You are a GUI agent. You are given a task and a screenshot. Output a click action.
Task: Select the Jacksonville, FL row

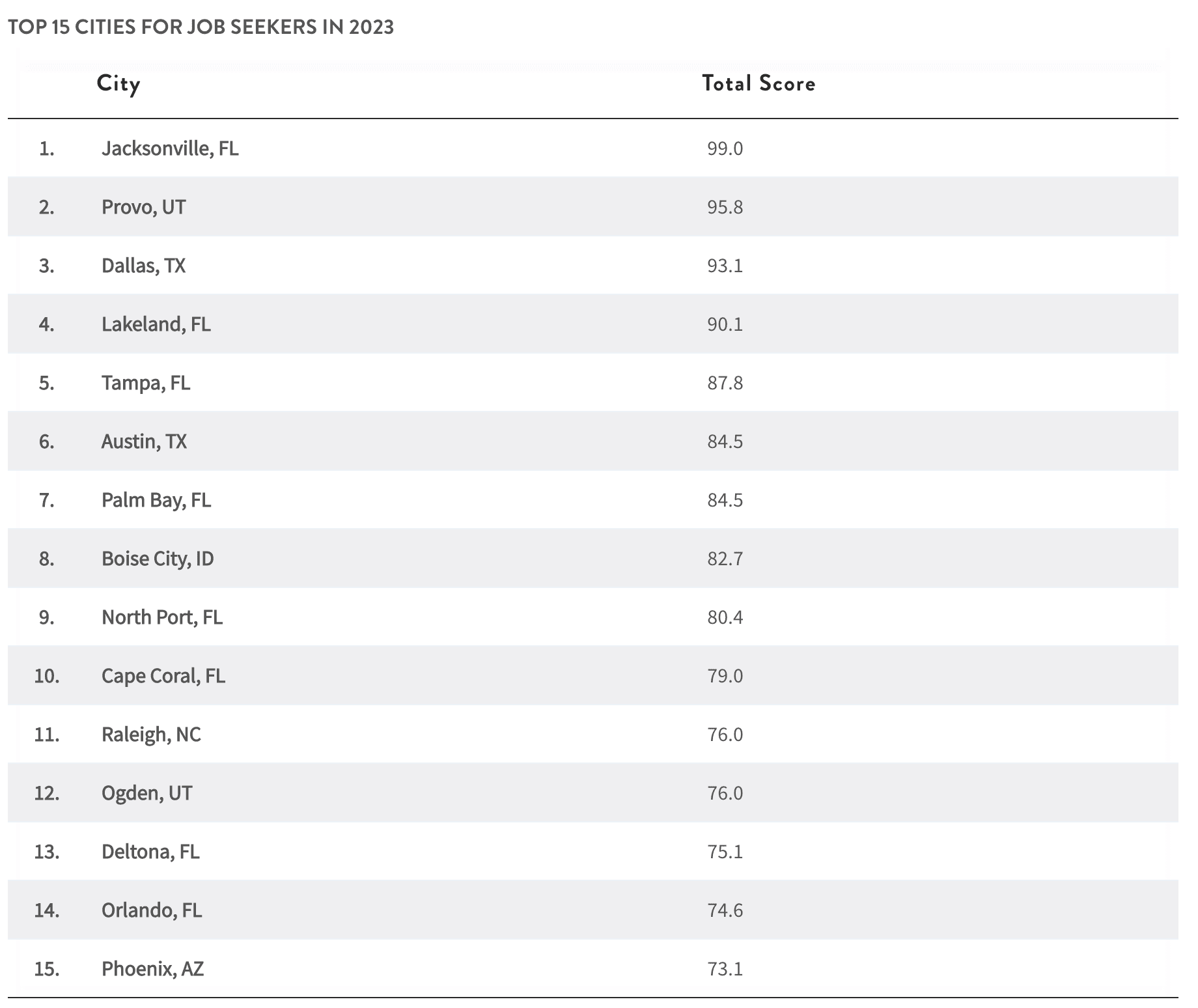[x=592, y=148]
